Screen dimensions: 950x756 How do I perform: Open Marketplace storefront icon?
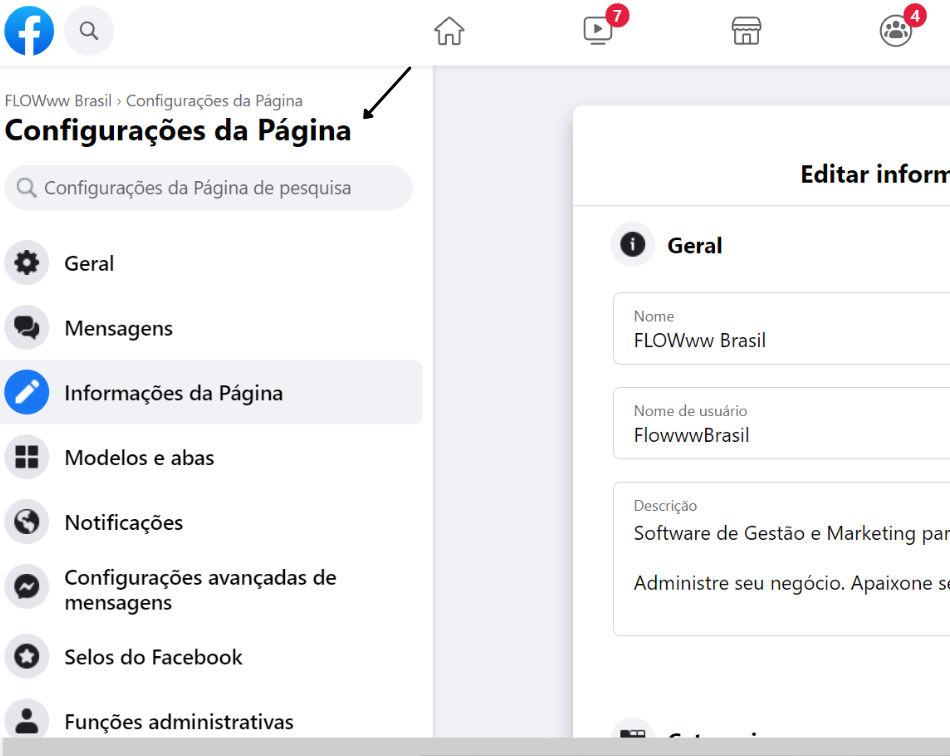(x=746, y=30)
